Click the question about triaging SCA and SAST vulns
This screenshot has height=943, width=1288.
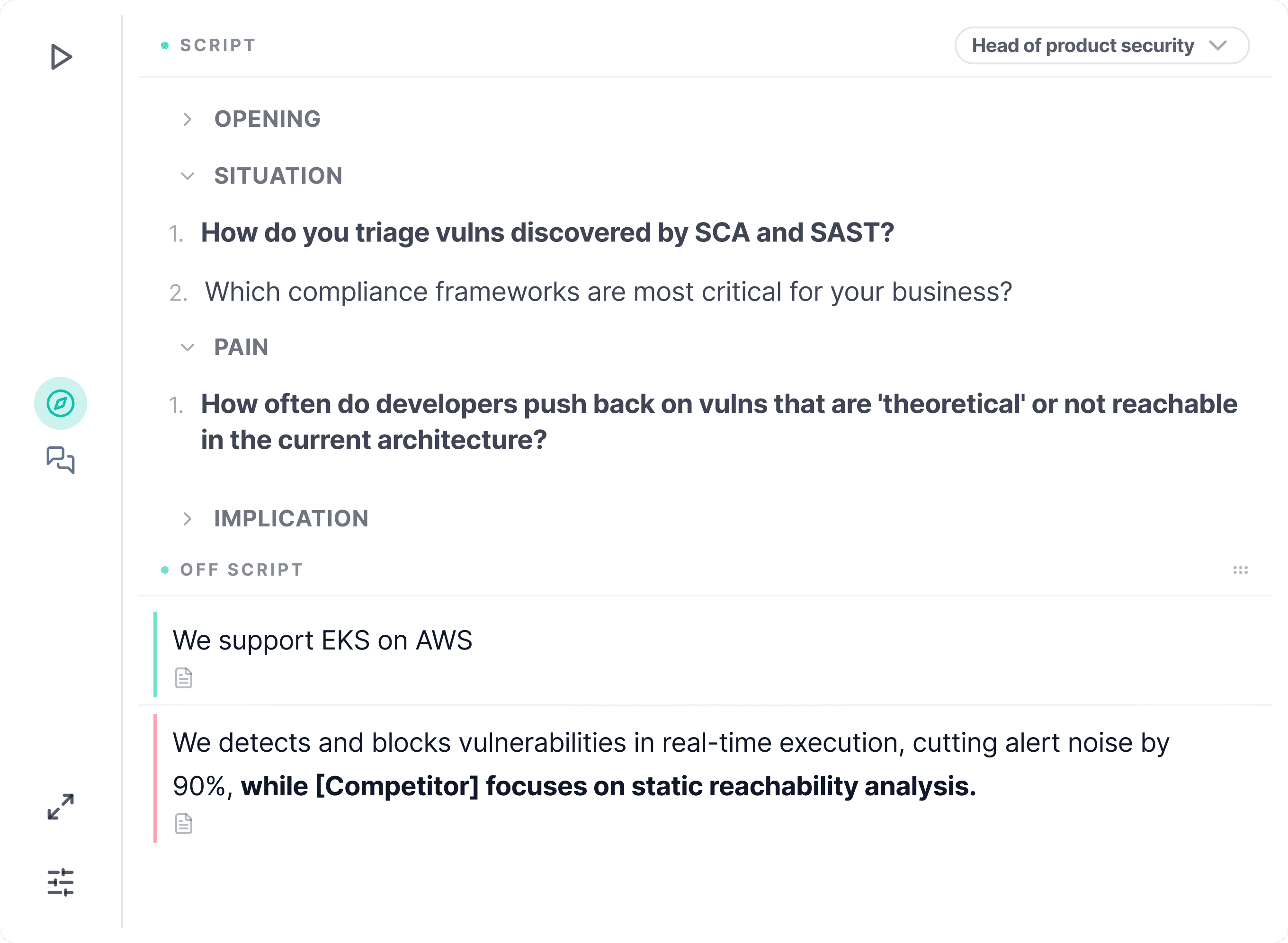(547, 232)
